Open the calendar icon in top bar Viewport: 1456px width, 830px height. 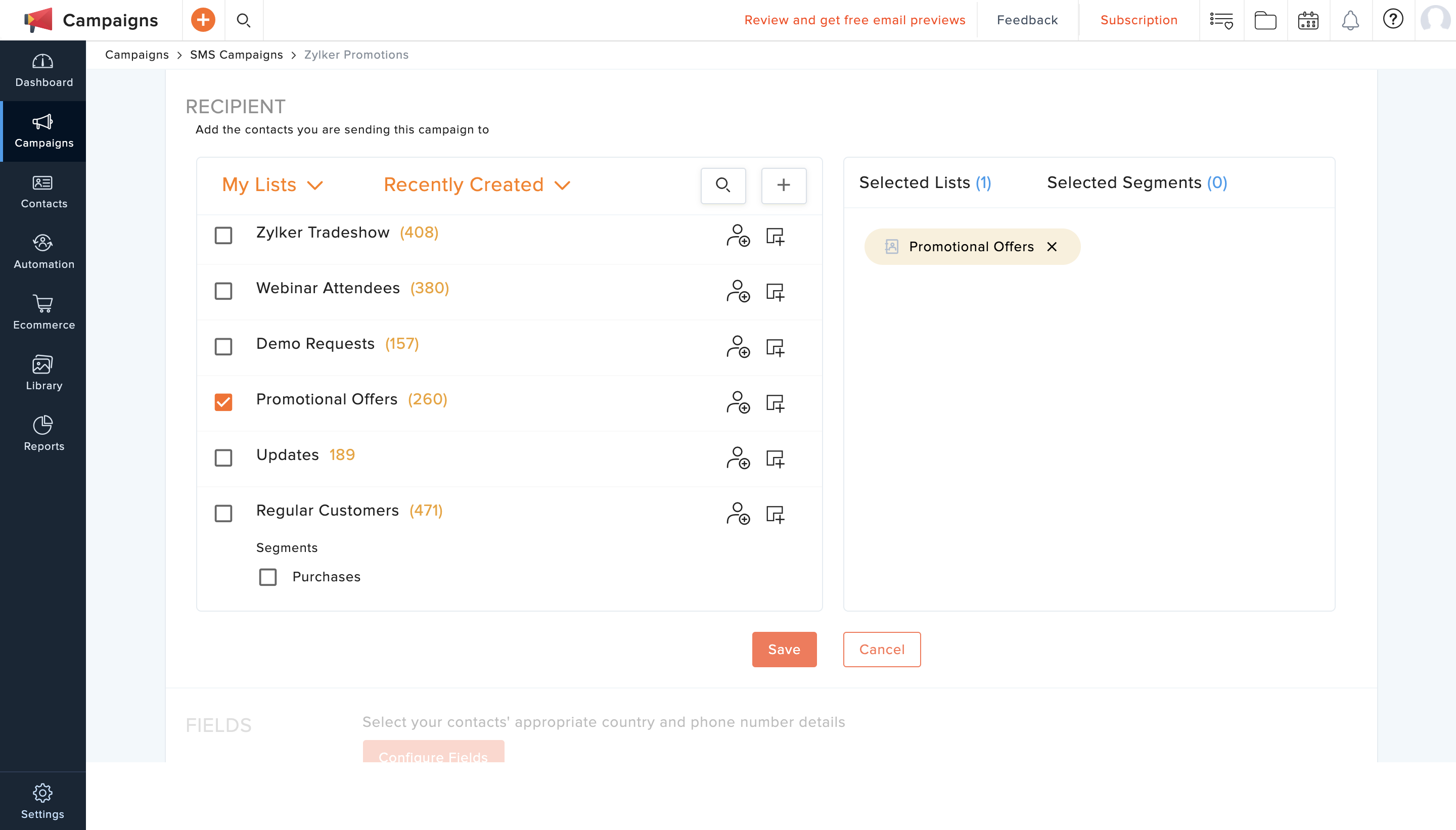pos(1308,21)
